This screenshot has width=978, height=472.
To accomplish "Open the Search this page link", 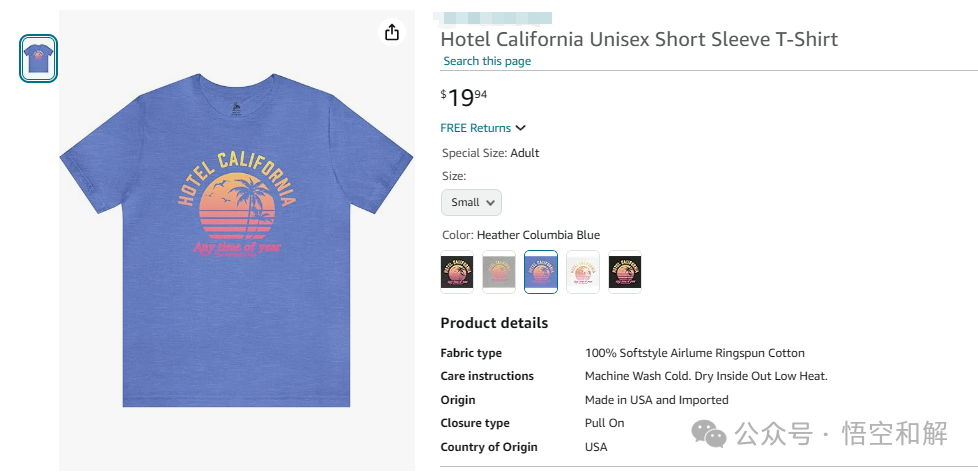I will 487,61.
